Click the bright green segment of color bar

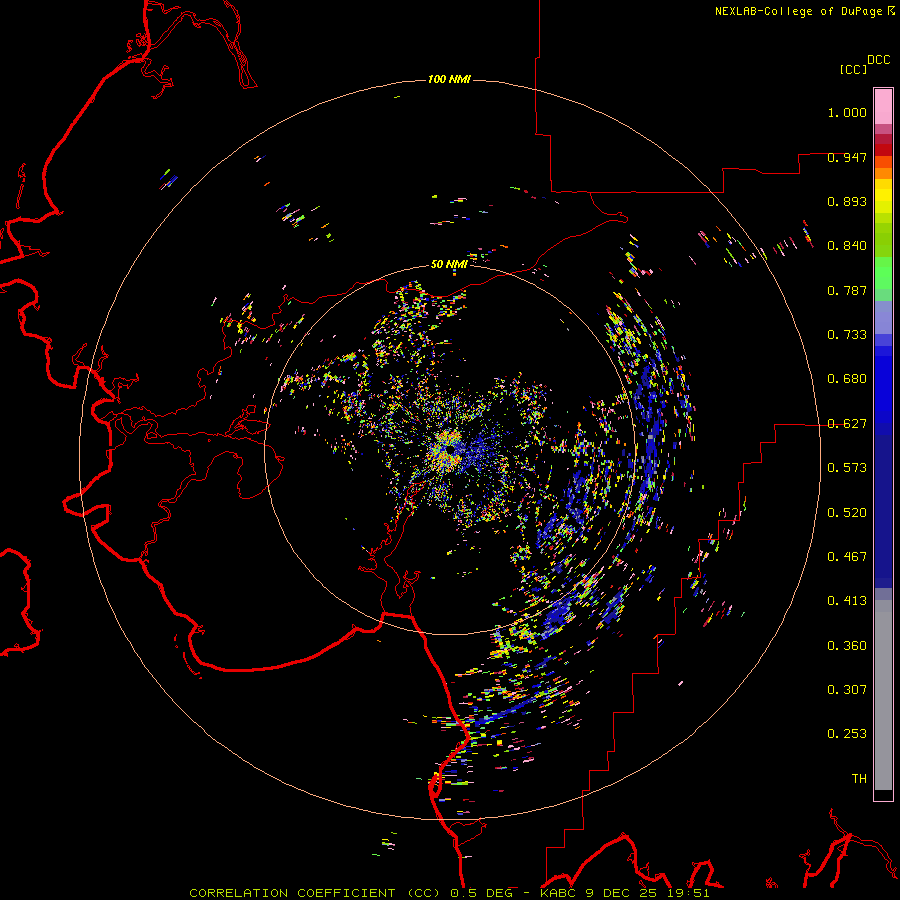coord(883,273)
